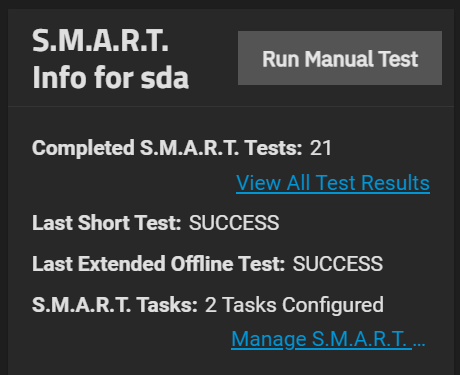The image size is (460, 375).
Task: Open the Manage S.M.A.R.T. tasks link
Action: click(328, 339)
